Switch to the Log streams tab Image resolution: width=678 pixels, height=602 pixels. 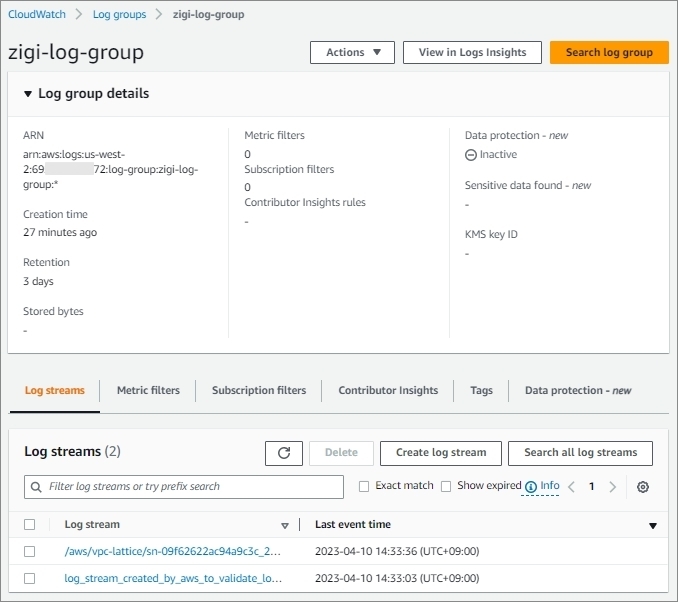(54, 391)
